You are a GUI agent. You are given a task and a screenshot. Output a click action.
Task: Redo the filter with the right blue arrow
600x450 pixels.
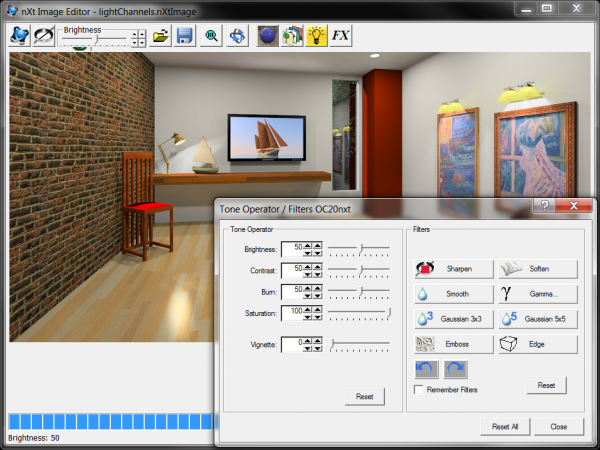pos(455,369)
